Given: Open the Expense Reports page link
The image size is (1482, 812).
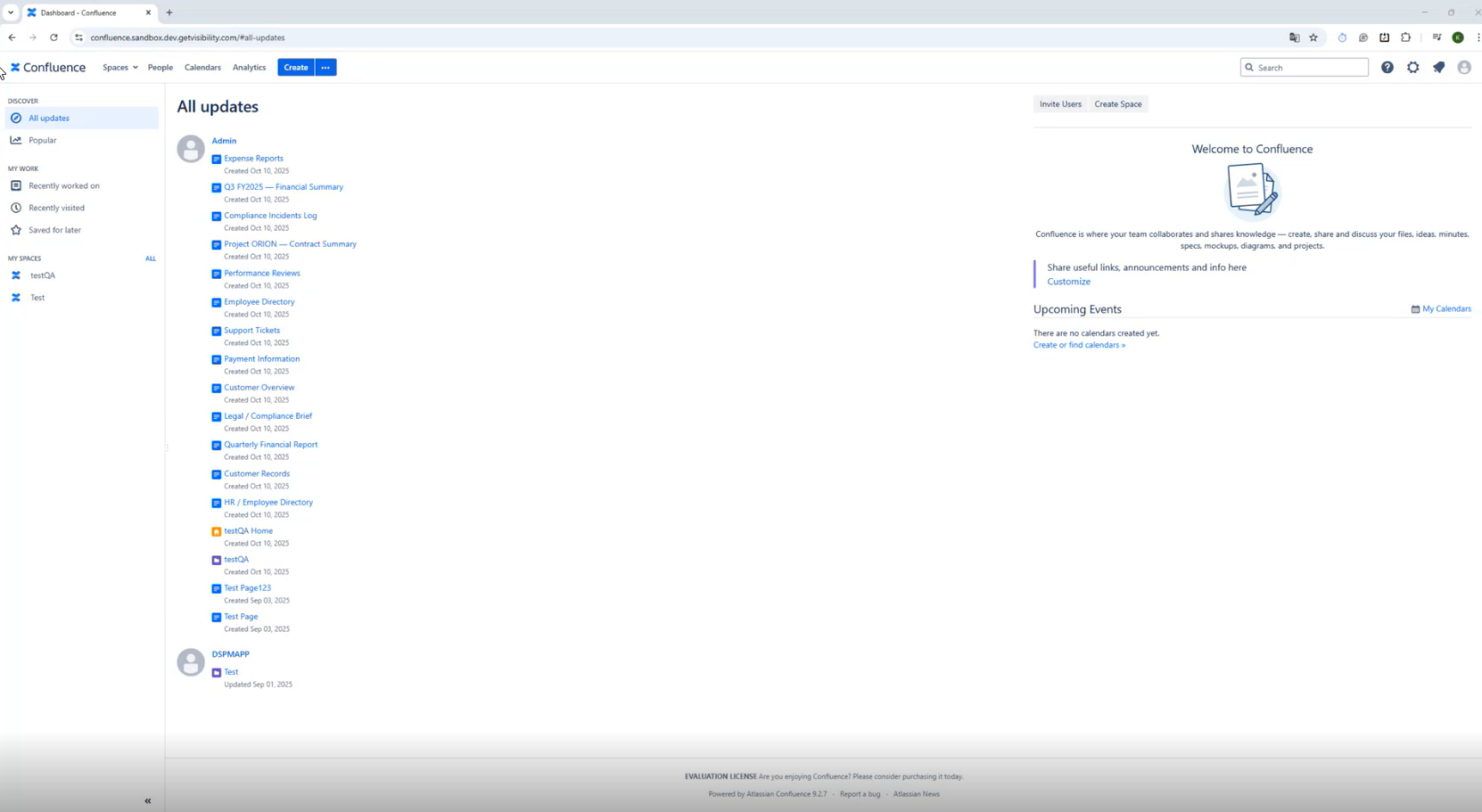Looking at the screenshot, I should (253, 159).
